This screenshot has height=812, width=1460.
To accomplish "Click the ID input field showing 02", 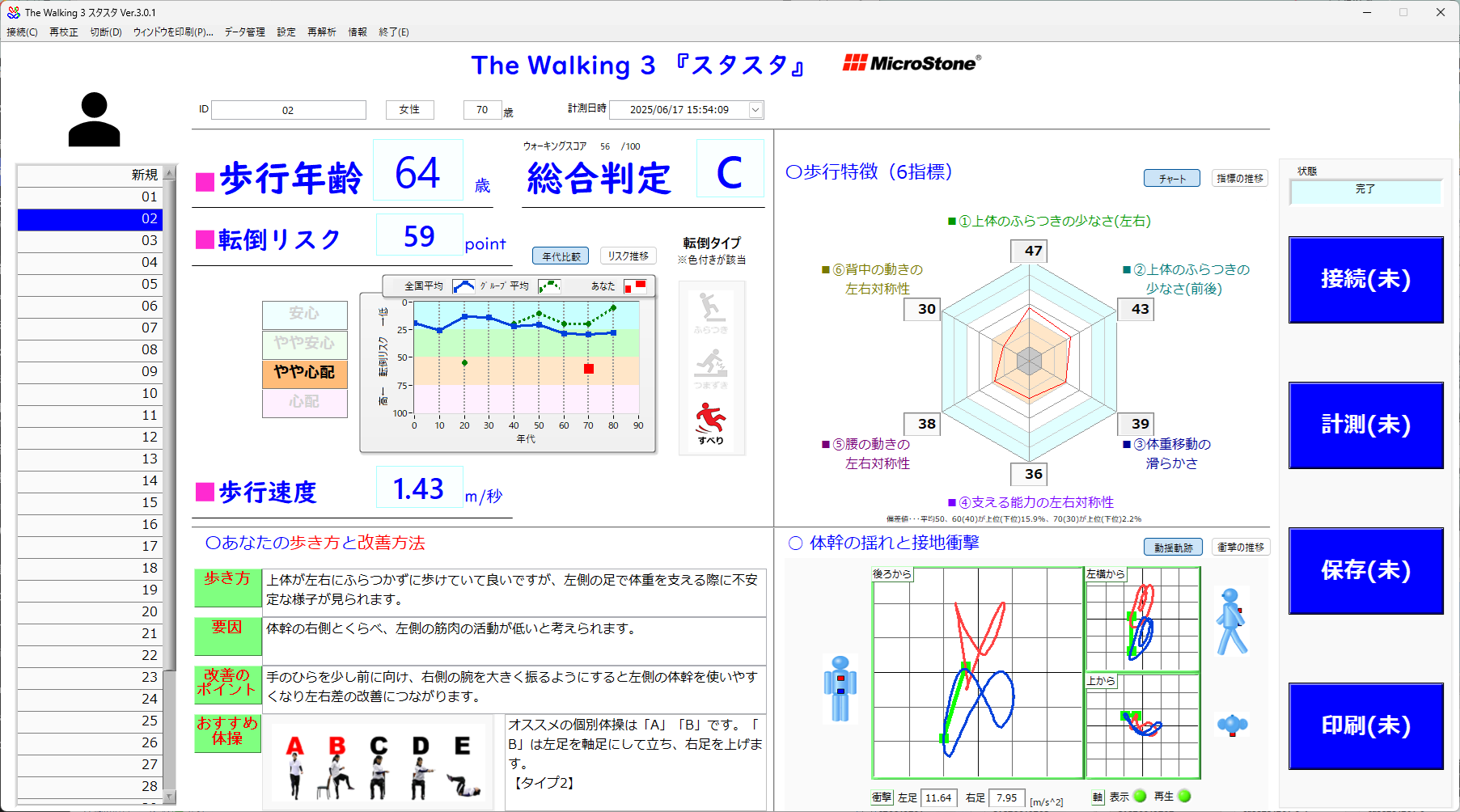I will (289, 110).
